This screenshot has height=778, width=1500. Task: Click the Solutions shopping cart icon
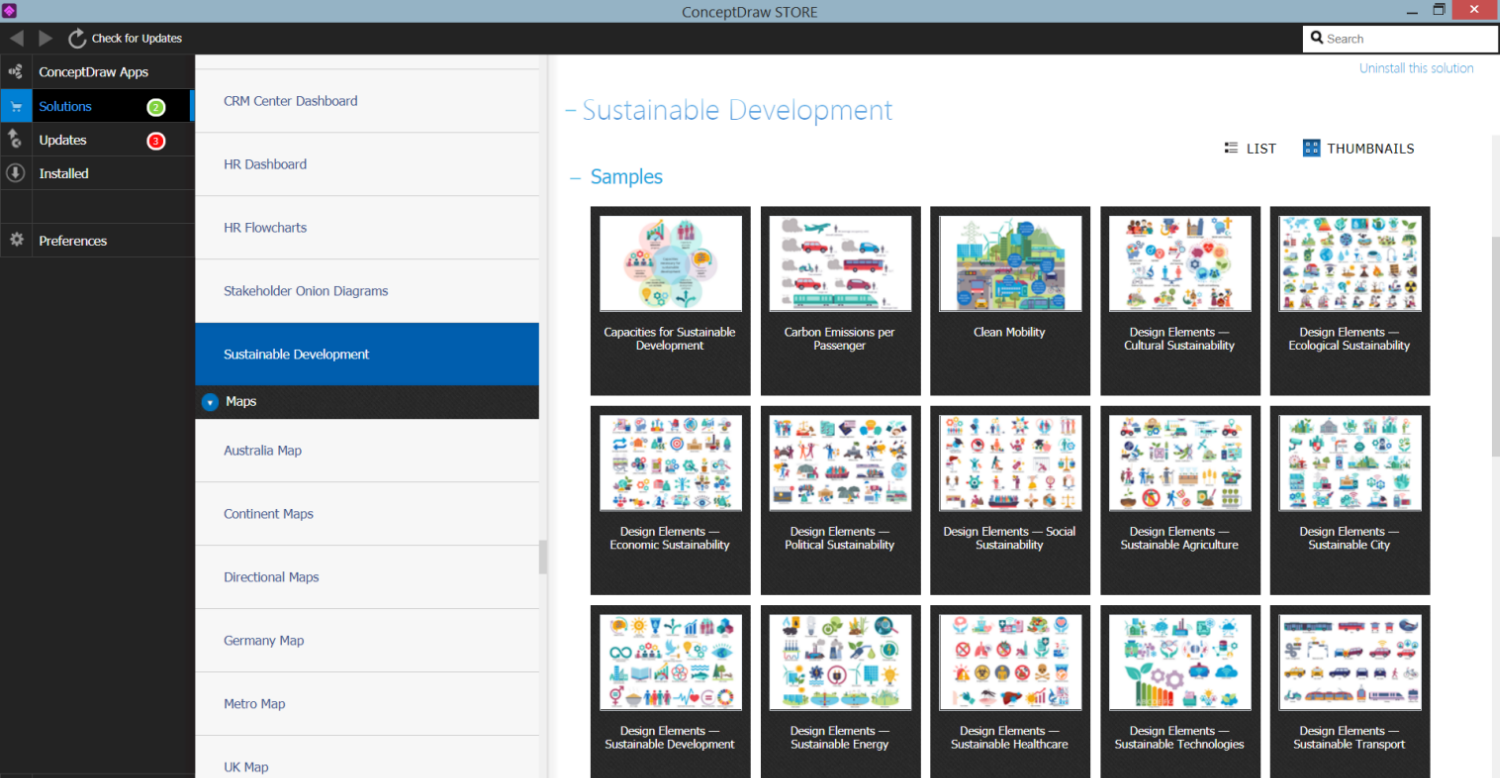(x=16, y=106)
